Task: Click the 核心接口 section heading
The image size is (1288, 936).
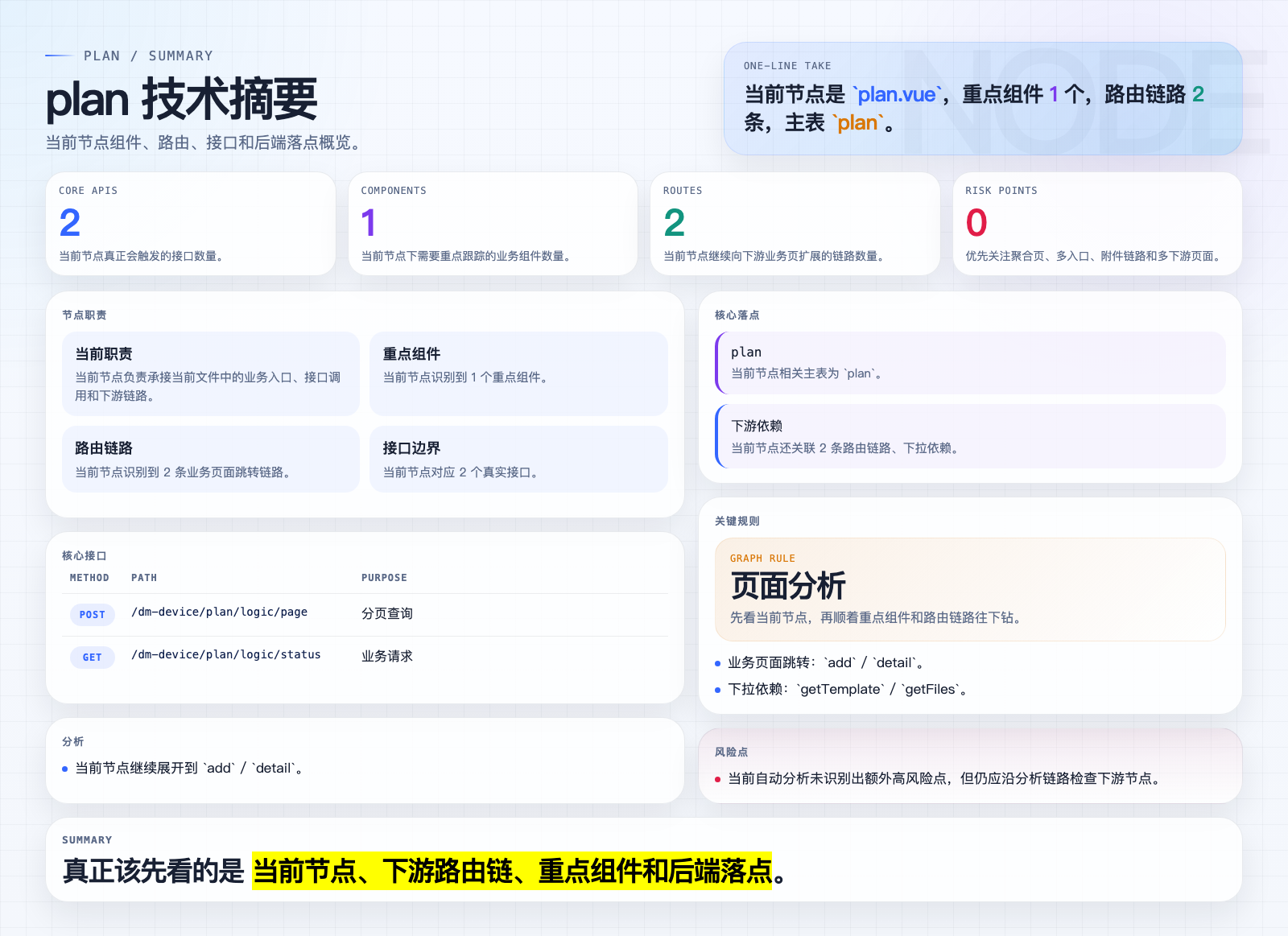Action: (x=85, y=556)
